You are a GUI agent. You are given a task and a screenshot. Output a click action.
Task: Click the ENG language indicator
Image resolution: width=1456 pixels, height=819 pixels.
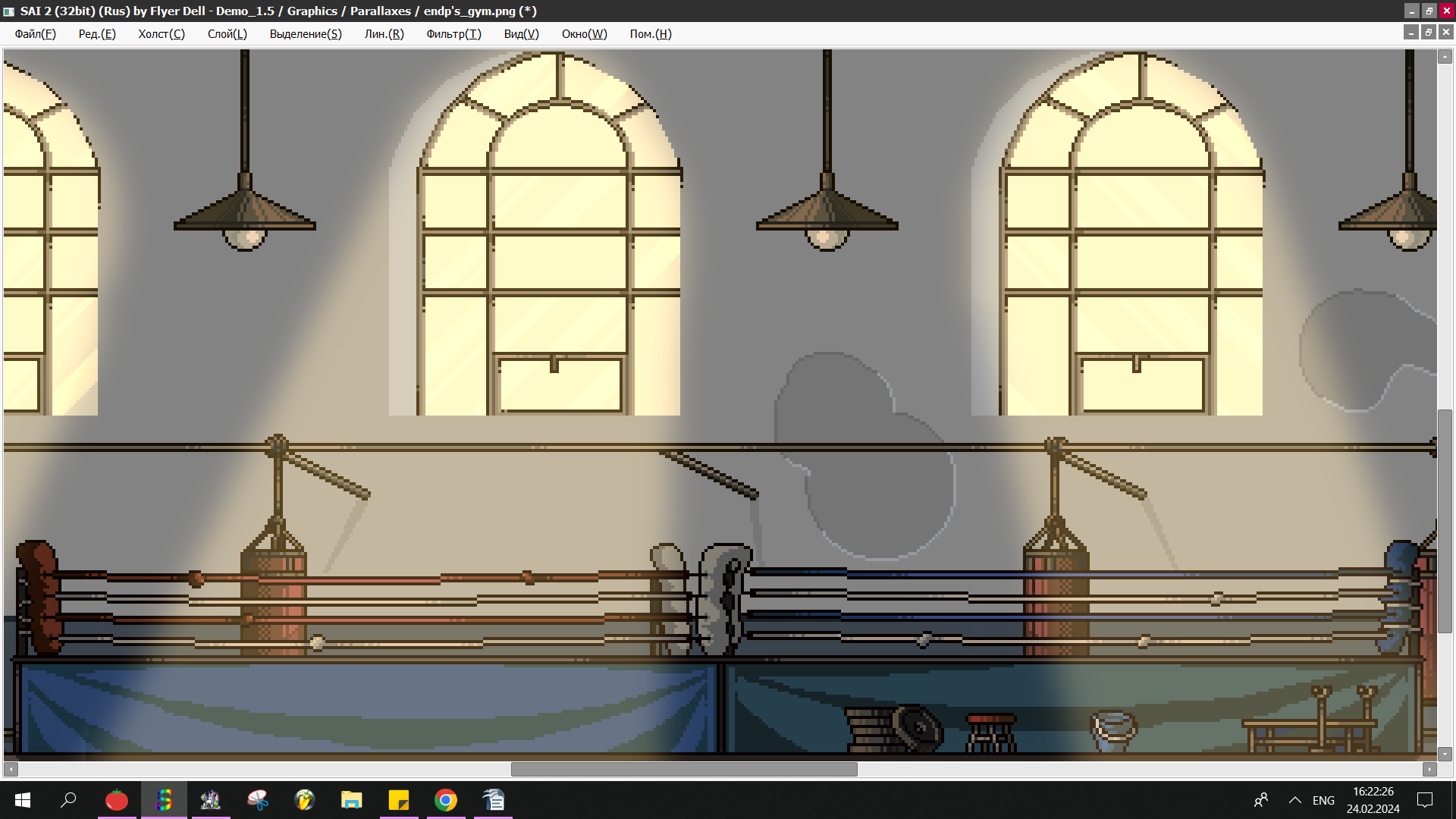coord(1323,800)
